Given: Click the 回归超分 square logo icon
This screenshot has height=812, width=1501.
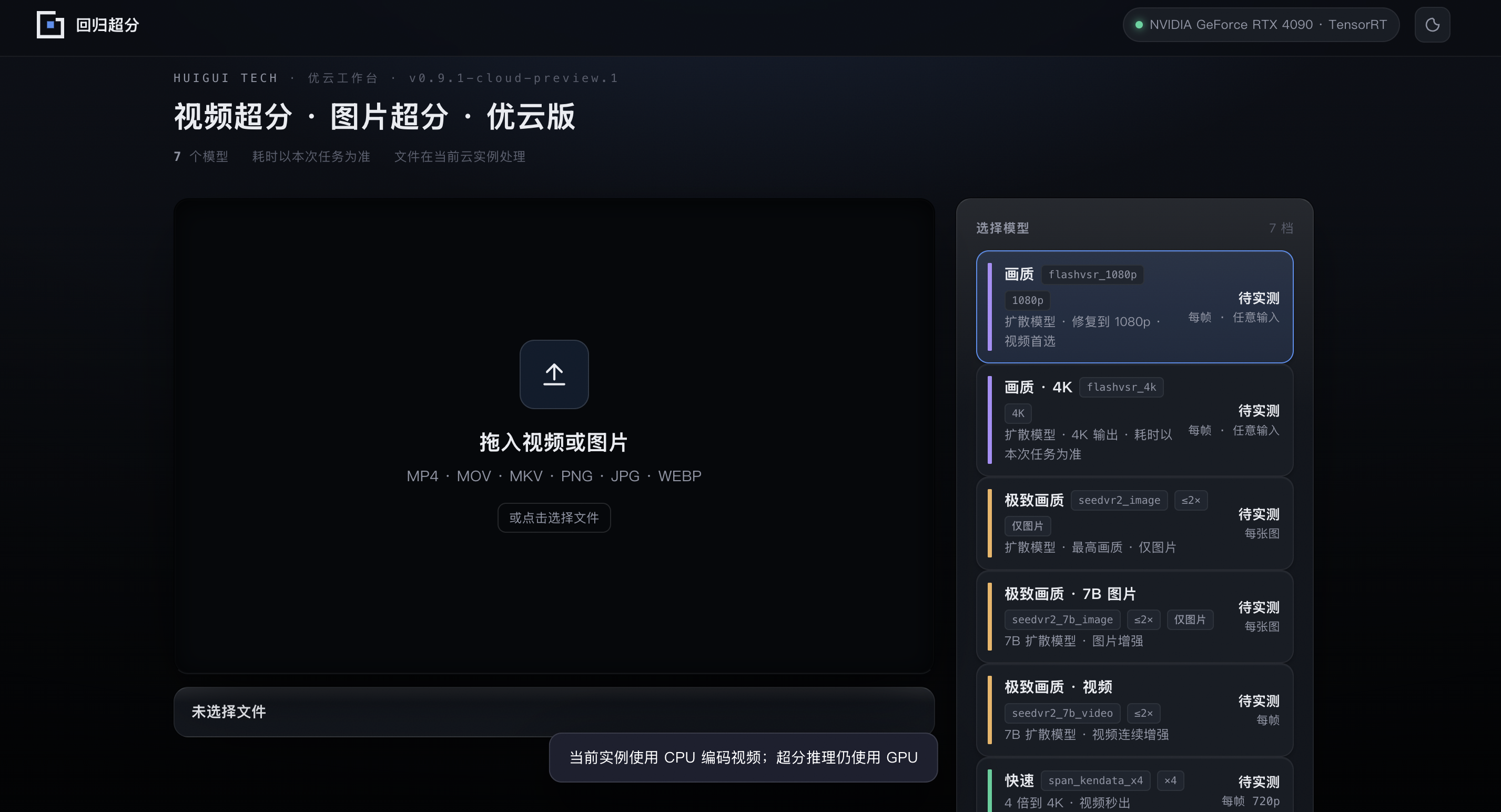Looking at the screenshot, I should click(50, 25).
